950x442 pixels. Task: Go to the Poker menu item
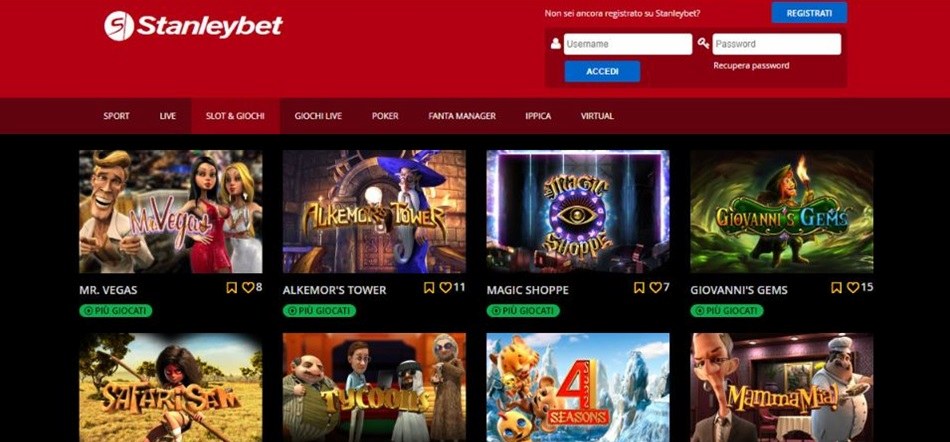point(385,116)
